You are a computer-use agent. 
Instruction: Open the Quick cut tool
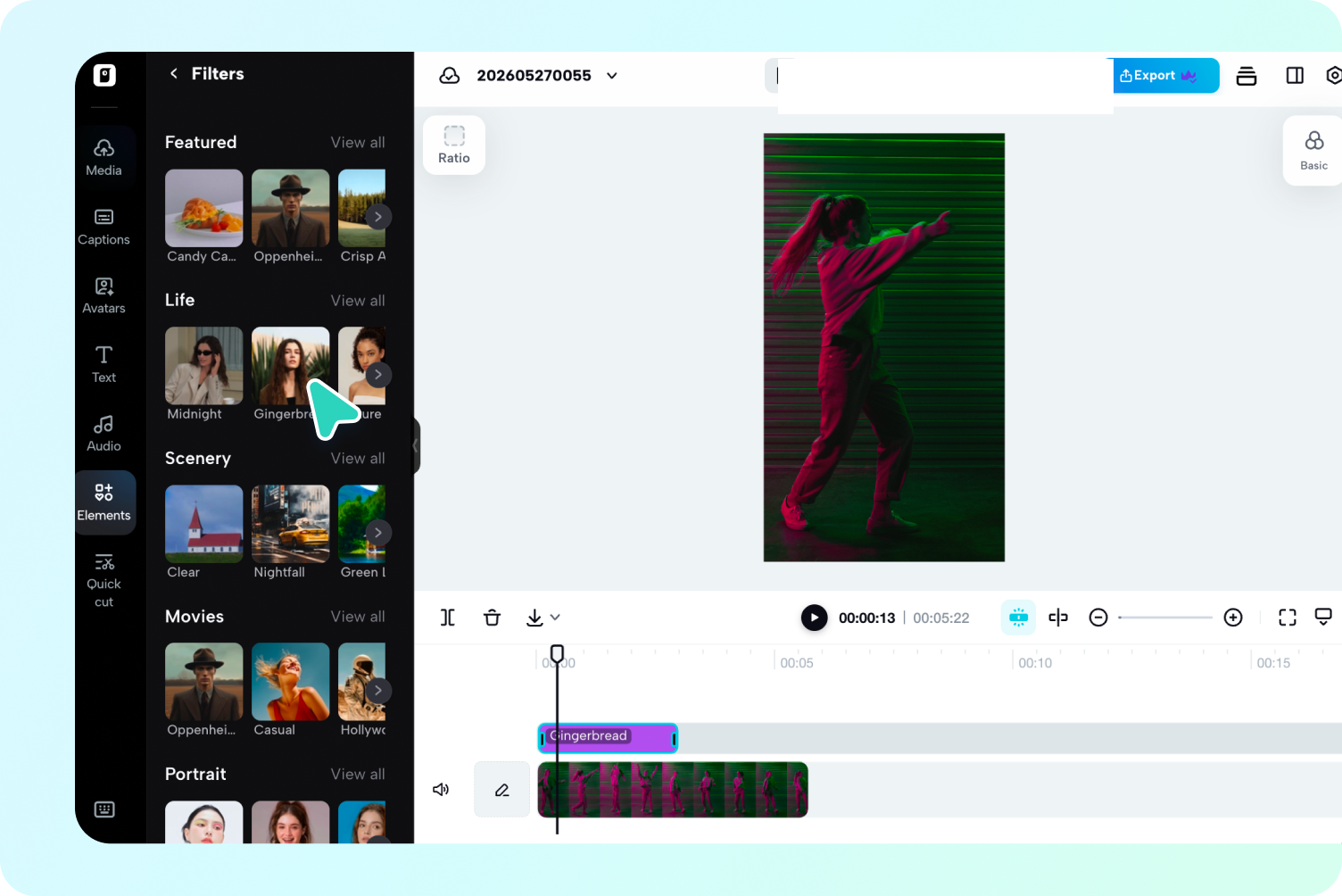tap(104, 580)
